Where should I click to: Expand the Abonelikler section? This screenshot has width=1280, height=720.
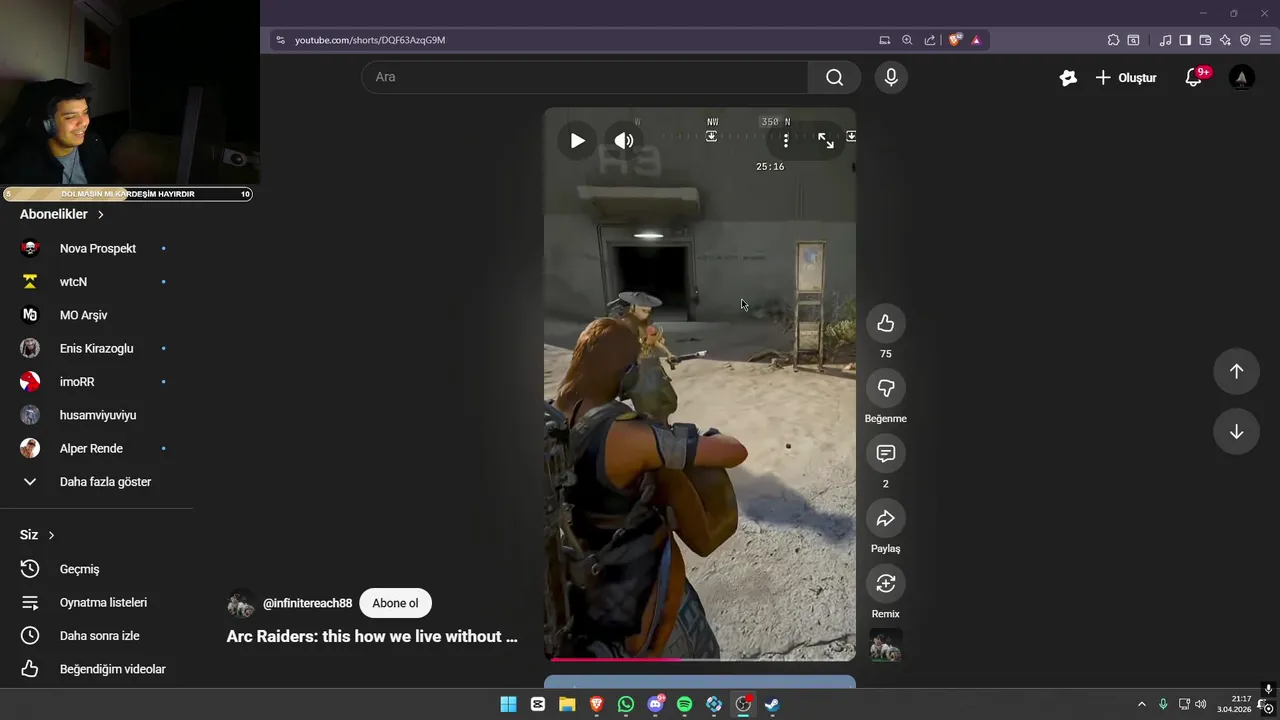tap(62, 214)
